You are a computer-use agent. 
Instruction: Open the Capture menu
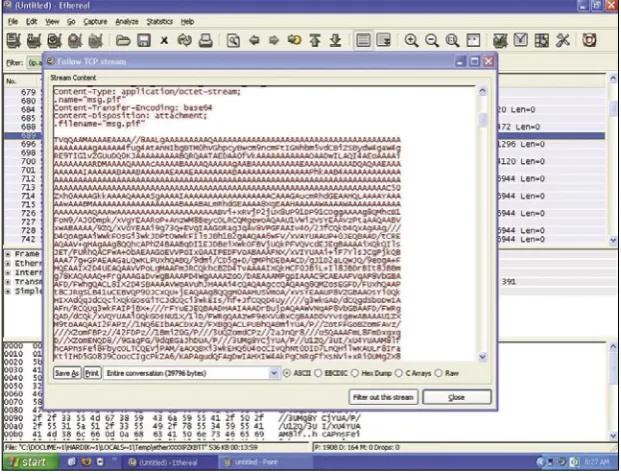click(95, 22)
